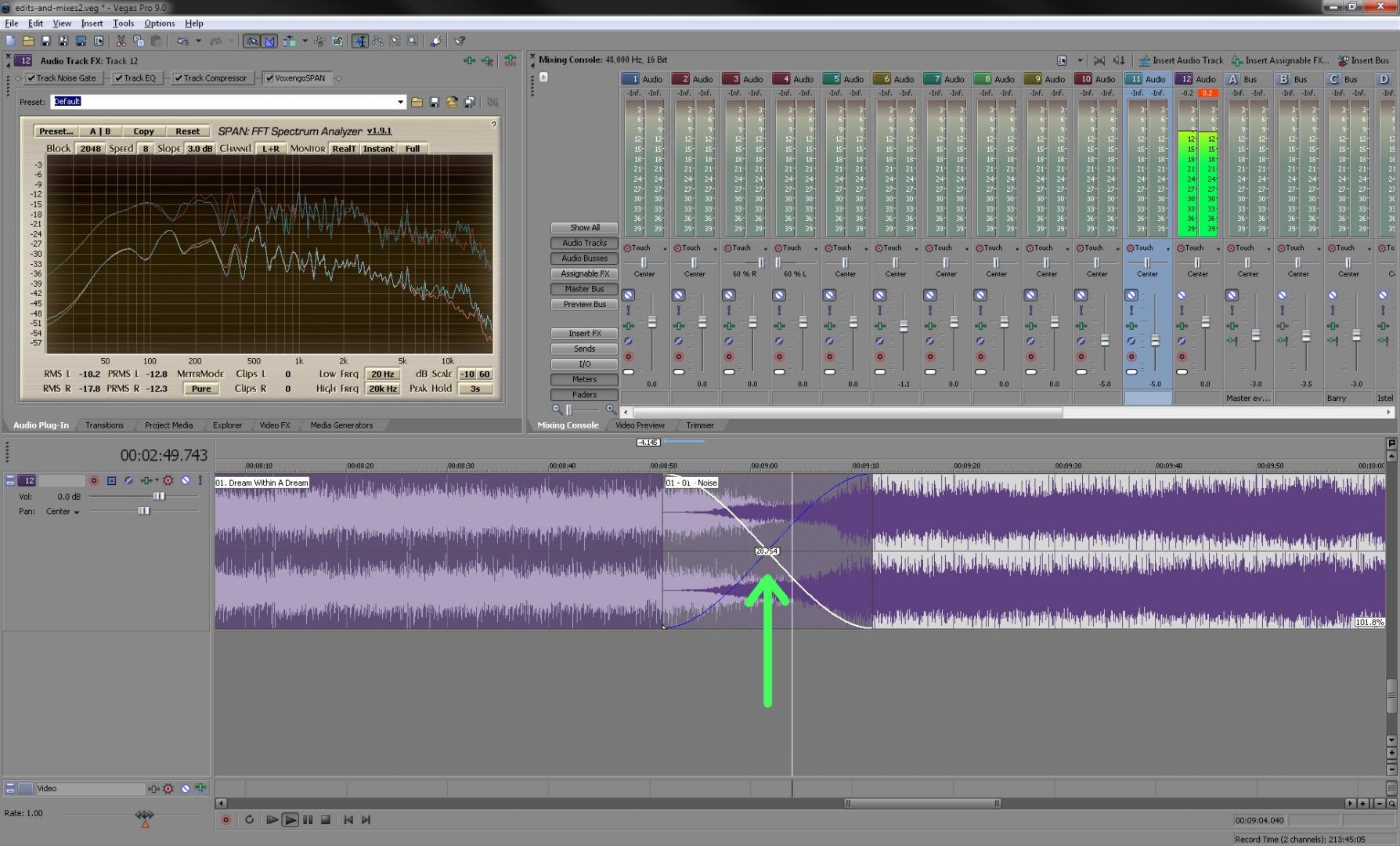This screenshot has height=846, width=1400.
Task: Click the Record button in transport bar
Action: [x=226, y=819]
